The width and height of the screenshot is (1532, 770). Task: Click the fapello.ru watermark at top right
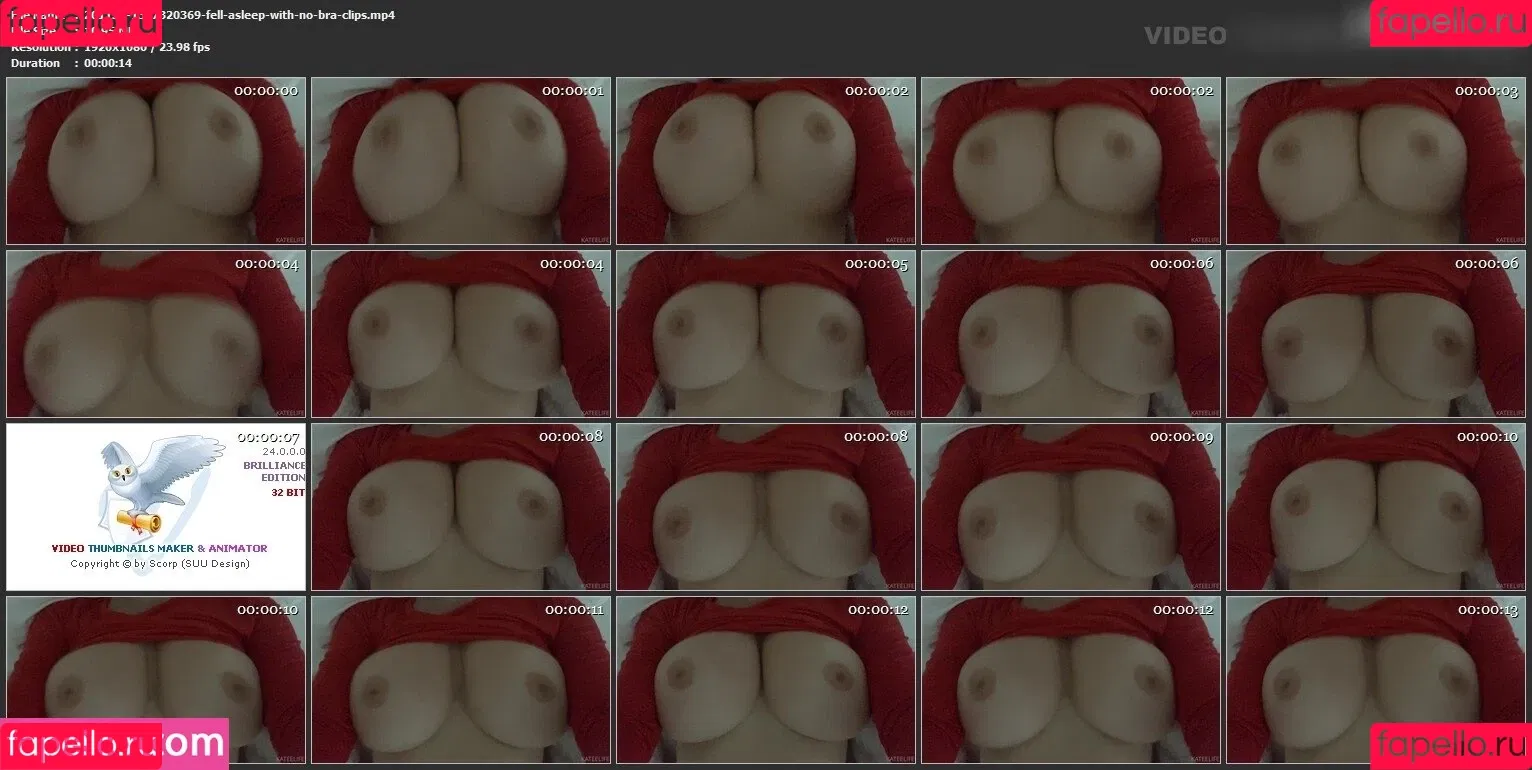[x=1450, y=21]
